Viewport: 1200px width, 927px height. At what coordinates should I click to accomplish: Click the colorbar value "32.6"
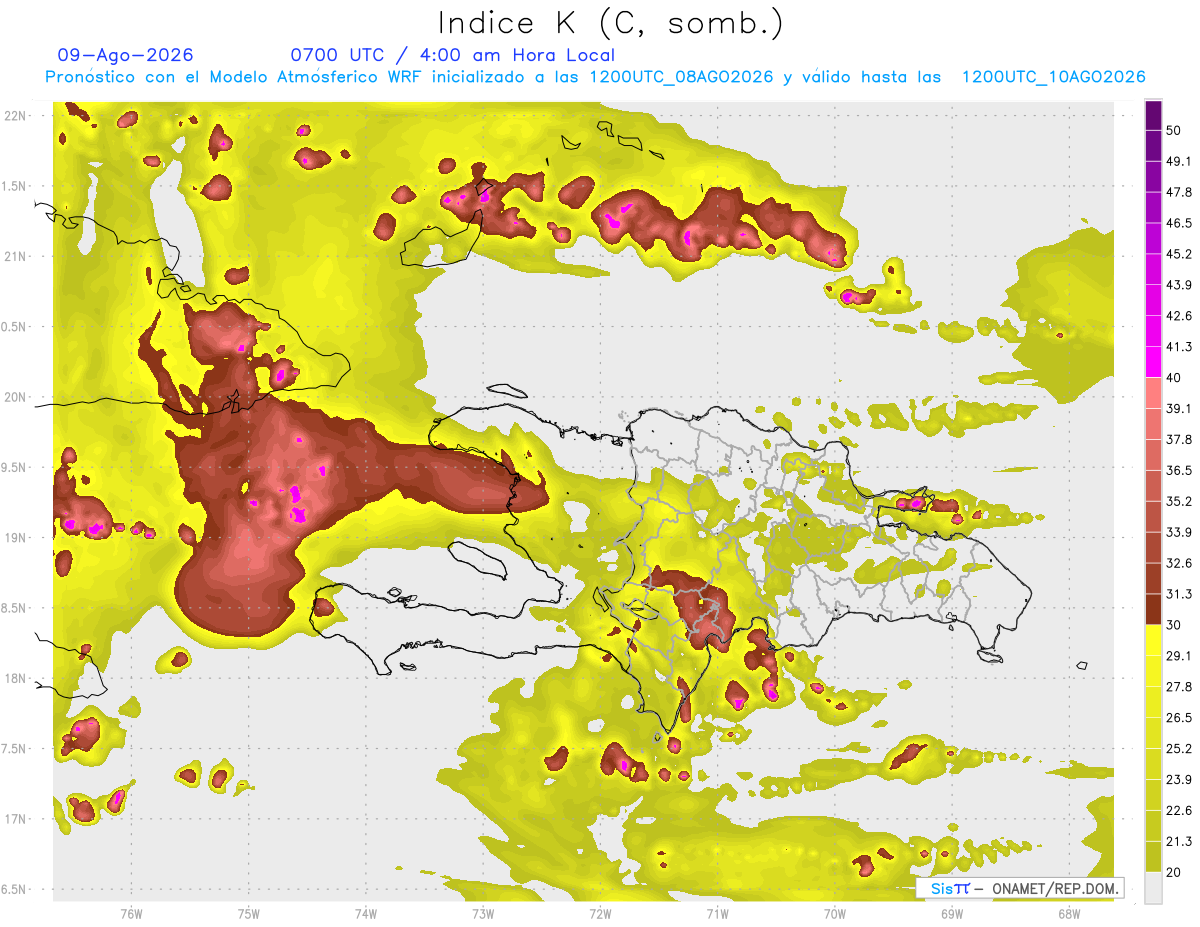click(x=1179, y=563)
